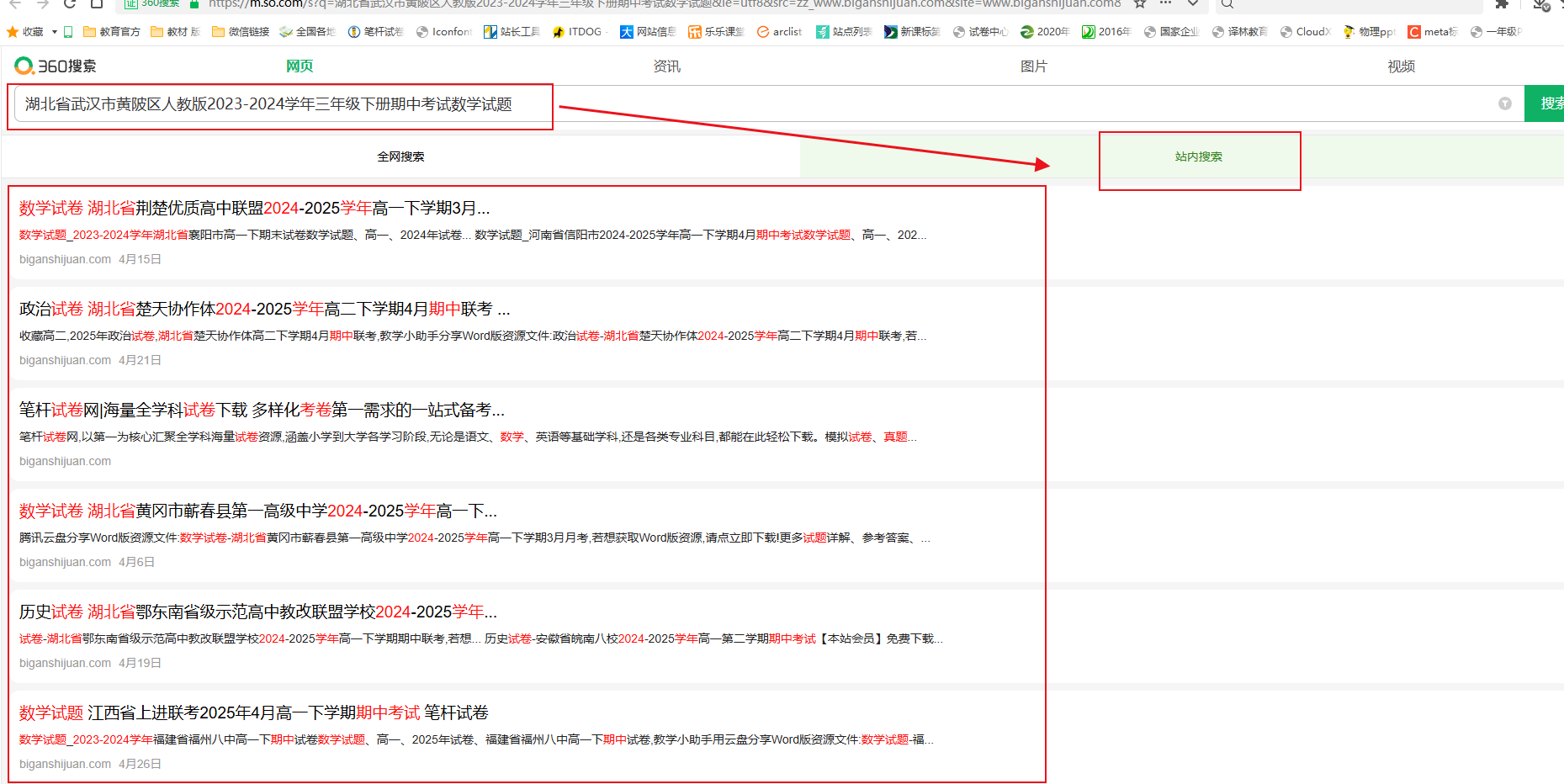Expand the address bar chevron dropdown
The width and height of the screenshot is (1564, 784).
coord(1193,3)
